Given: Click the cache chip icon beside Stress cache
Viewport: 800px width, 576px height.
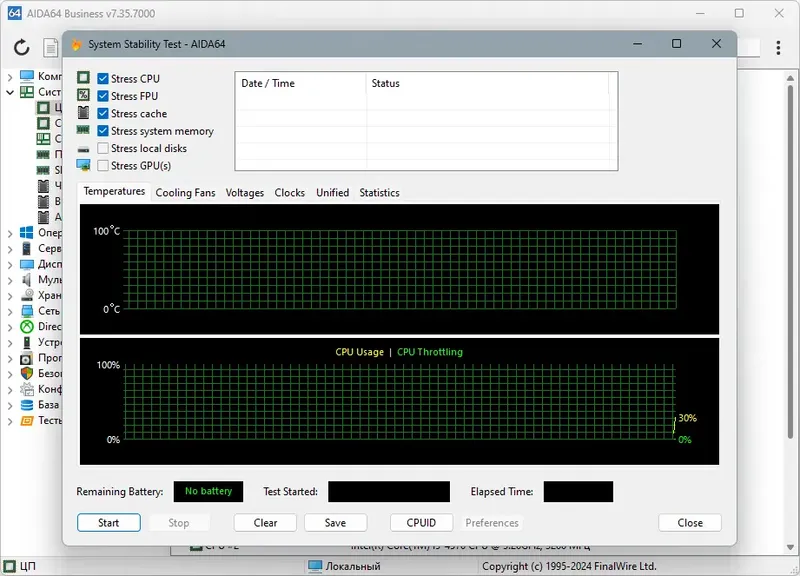Looking at the screenshot, I should coord(83,112).
